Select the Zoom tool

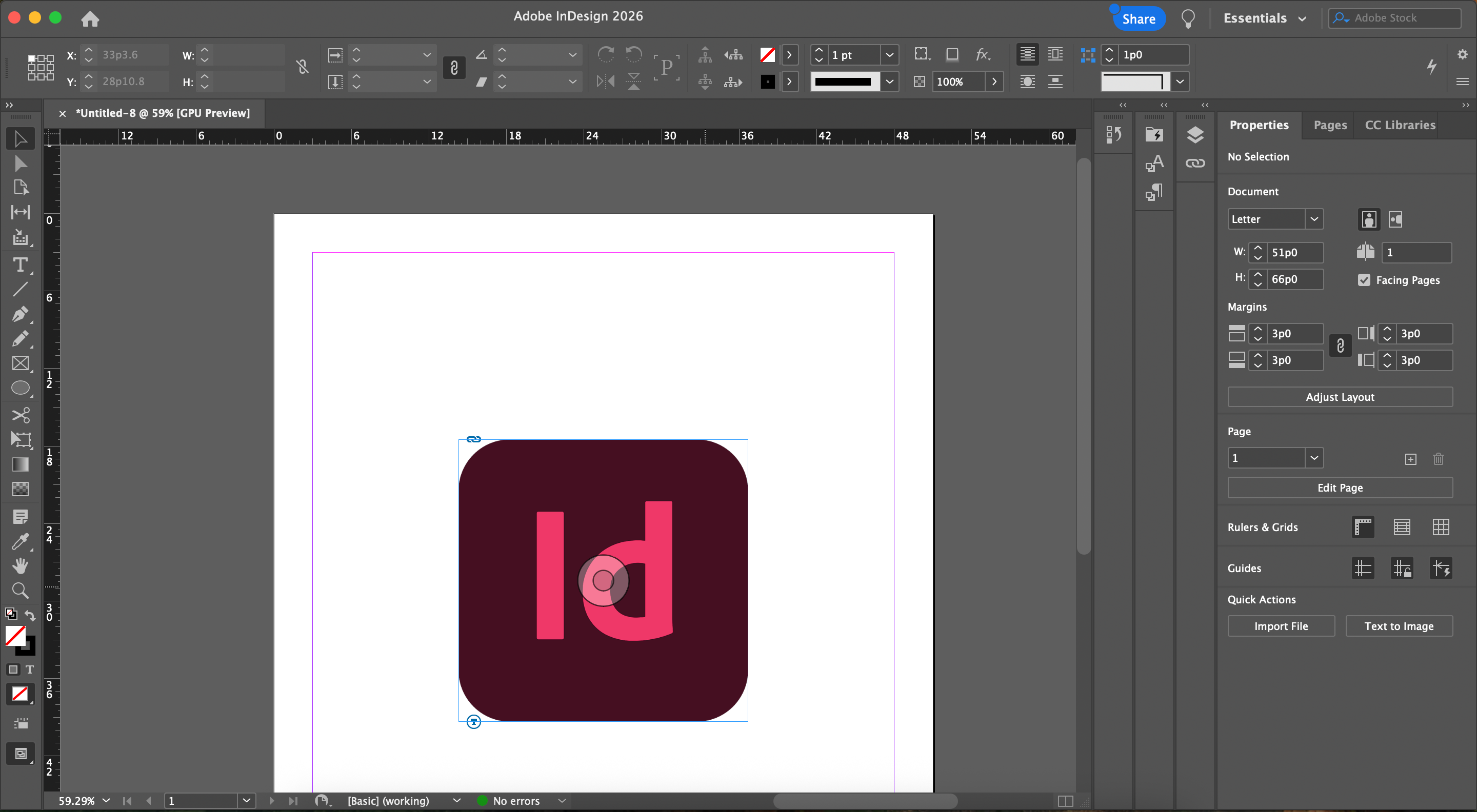coord(20,590)
